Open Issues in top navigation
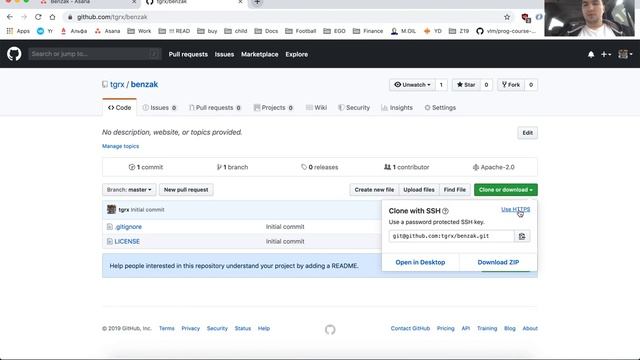The height and width of the screenshot is (360, 640). (x=224, y=54)
